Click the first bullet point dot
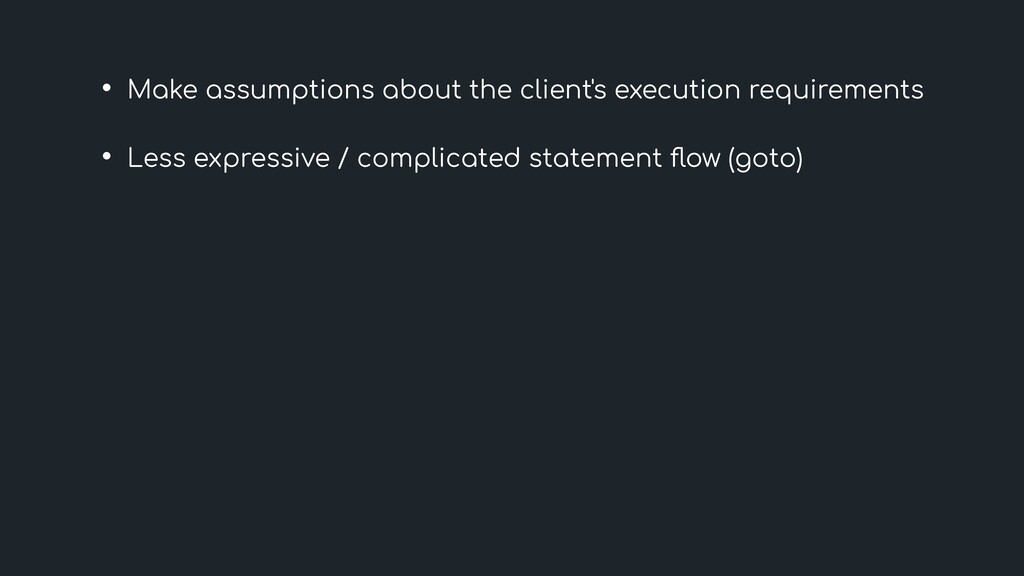This screenshot has height=576, width=1024. click(104, 88)
